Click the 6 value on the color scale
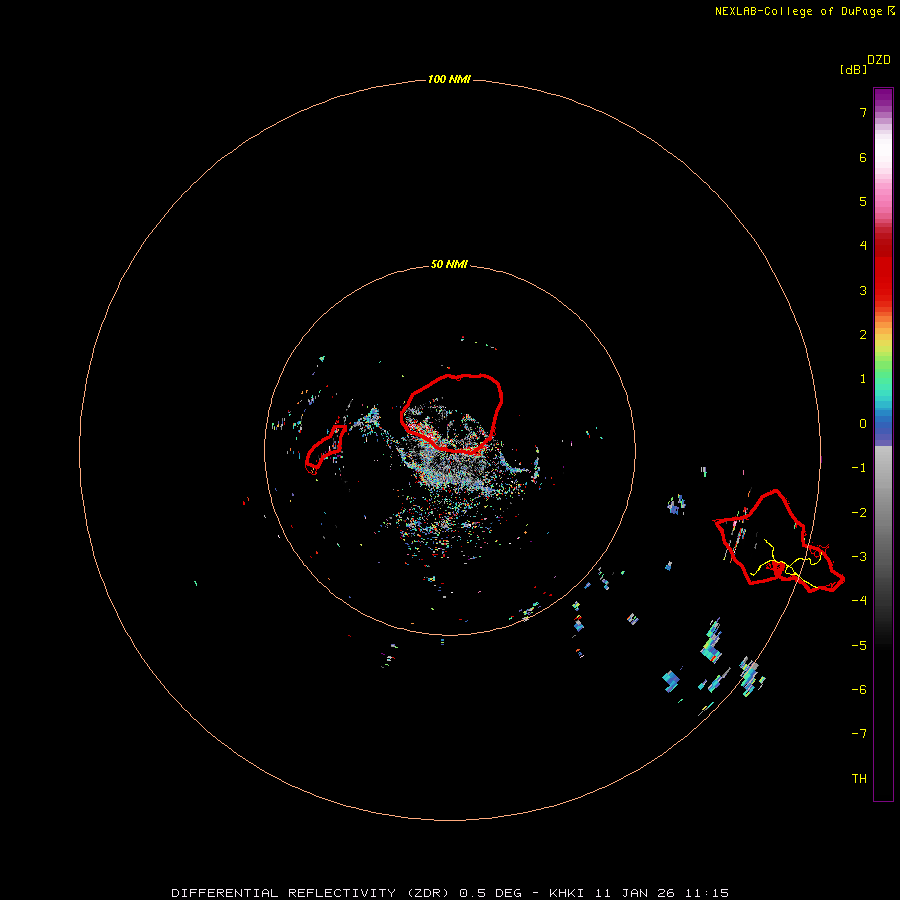This screenshot has height=900, width=900. (863, 157)
